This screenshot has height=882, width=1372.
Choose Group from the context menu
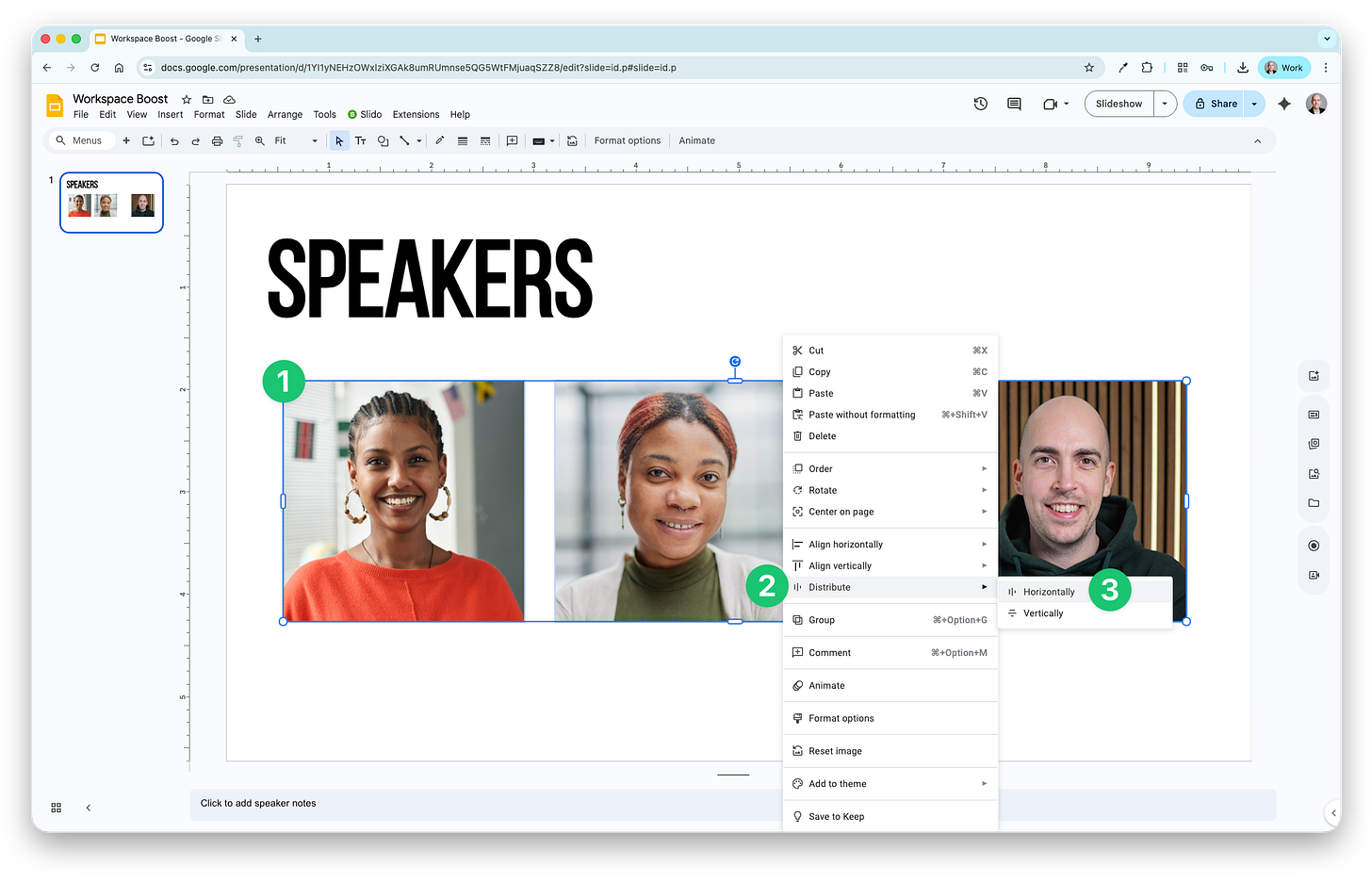890,620
